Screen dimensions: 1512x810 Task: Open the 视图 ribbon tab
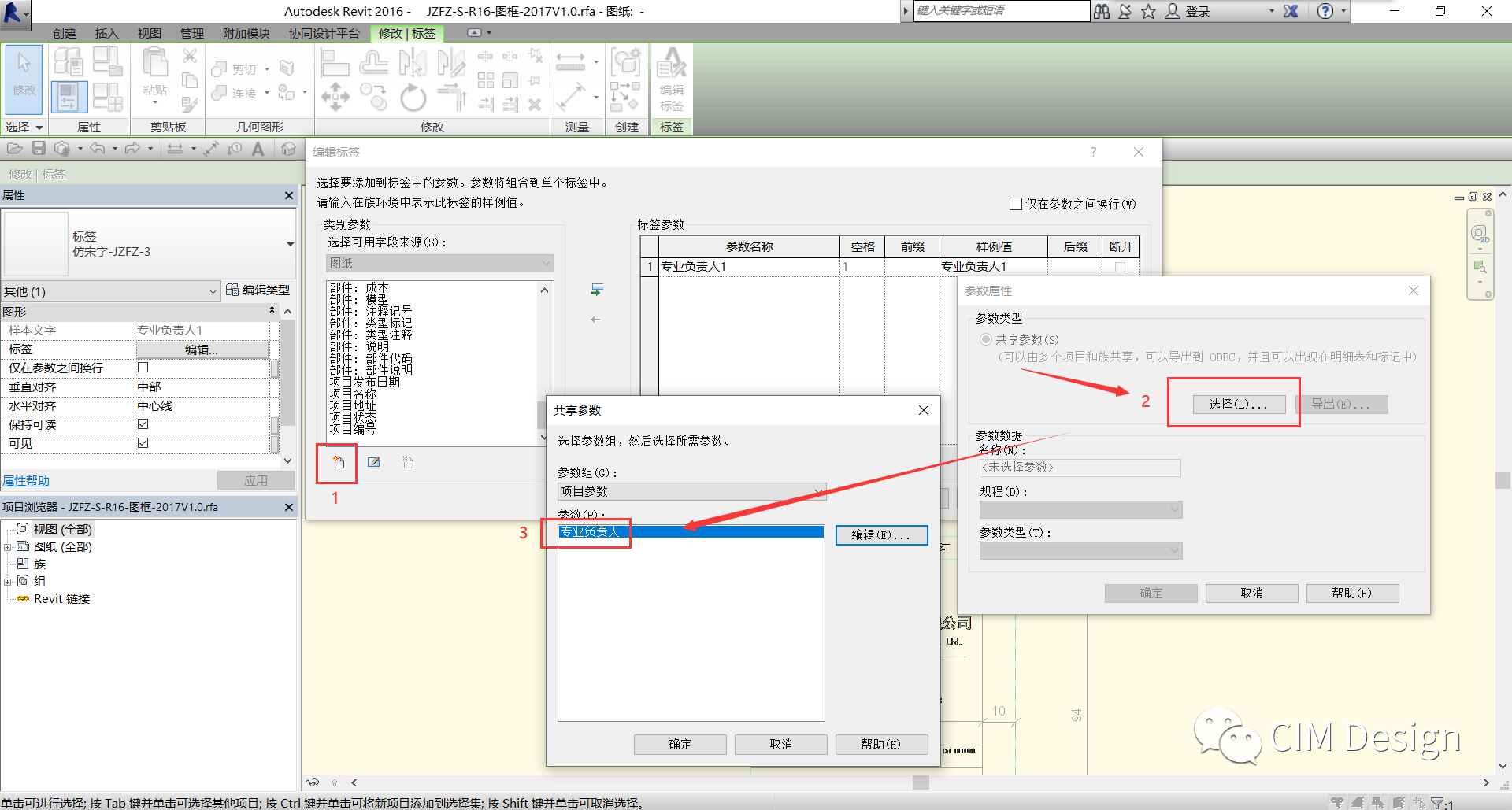tap(149, 33)
